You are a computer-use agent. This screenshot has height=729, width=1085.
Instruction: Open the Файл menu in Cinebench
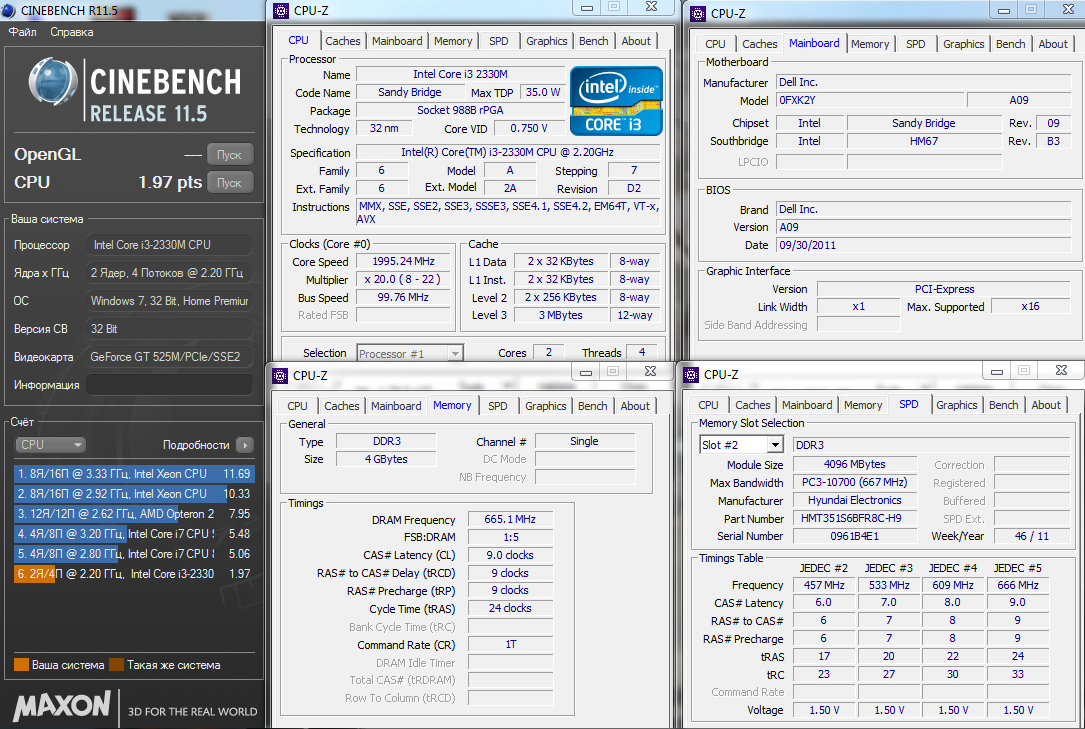pos(23,32)
